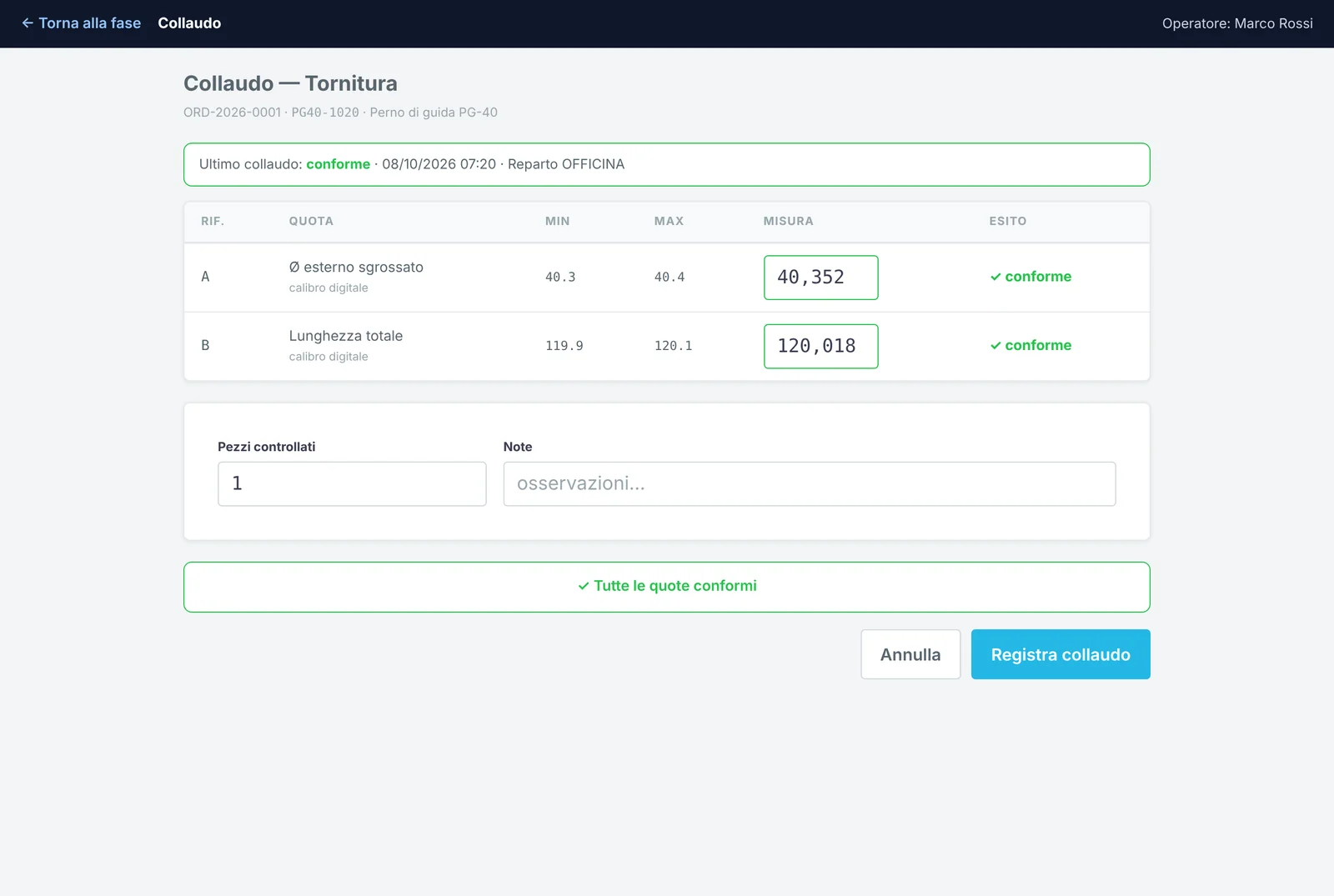Click the MAX value 120.1
This screenshot has width=1334, height=896.
673,346
